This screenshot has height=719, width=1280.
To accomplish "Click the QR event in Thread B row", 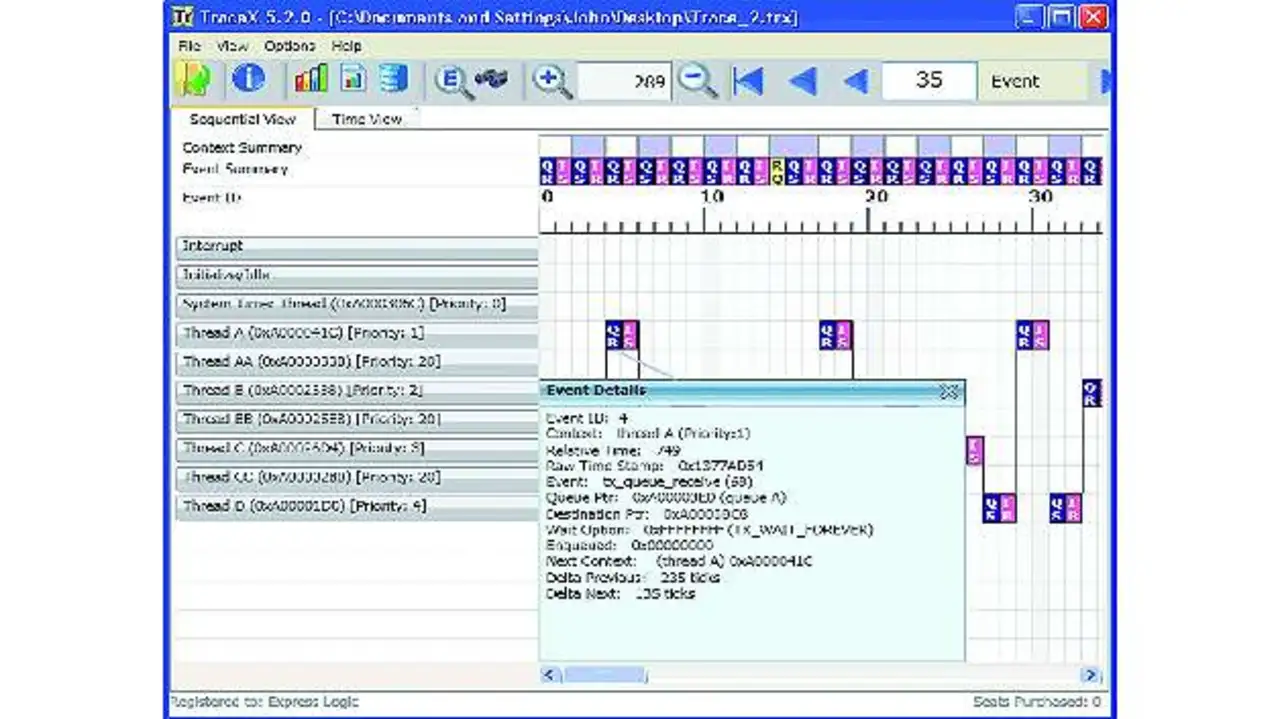I will coord(1091,392).
